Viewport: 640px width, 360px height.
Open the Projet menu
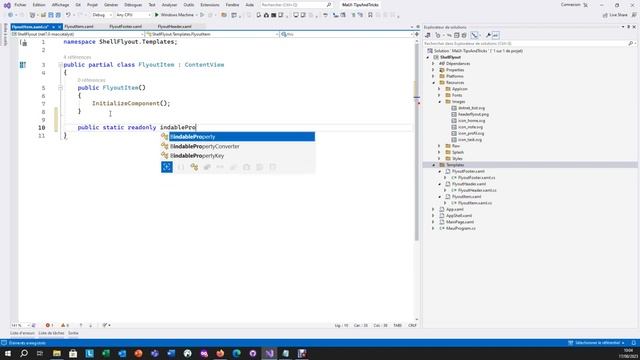click(x=92, y=5)
